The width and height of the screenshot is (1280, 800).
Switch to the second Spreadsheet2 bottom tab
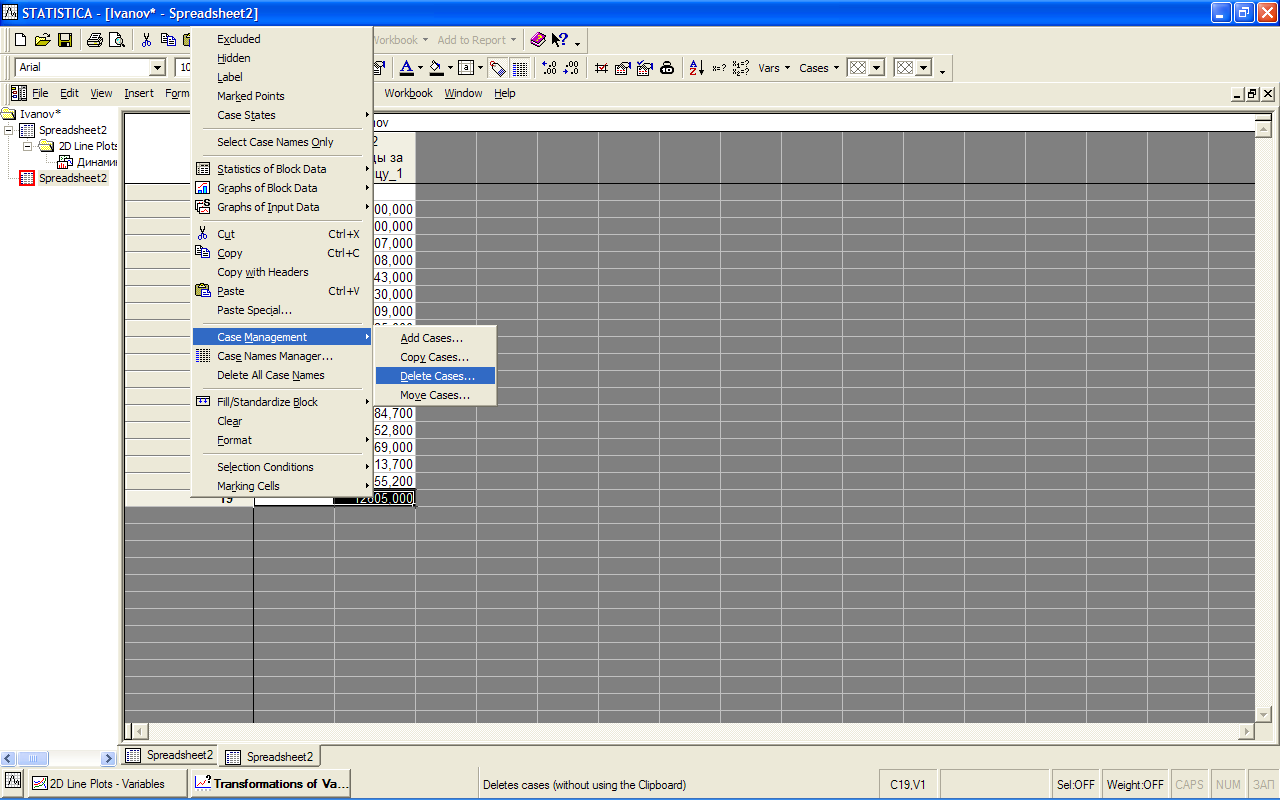[x=270, y=756]
